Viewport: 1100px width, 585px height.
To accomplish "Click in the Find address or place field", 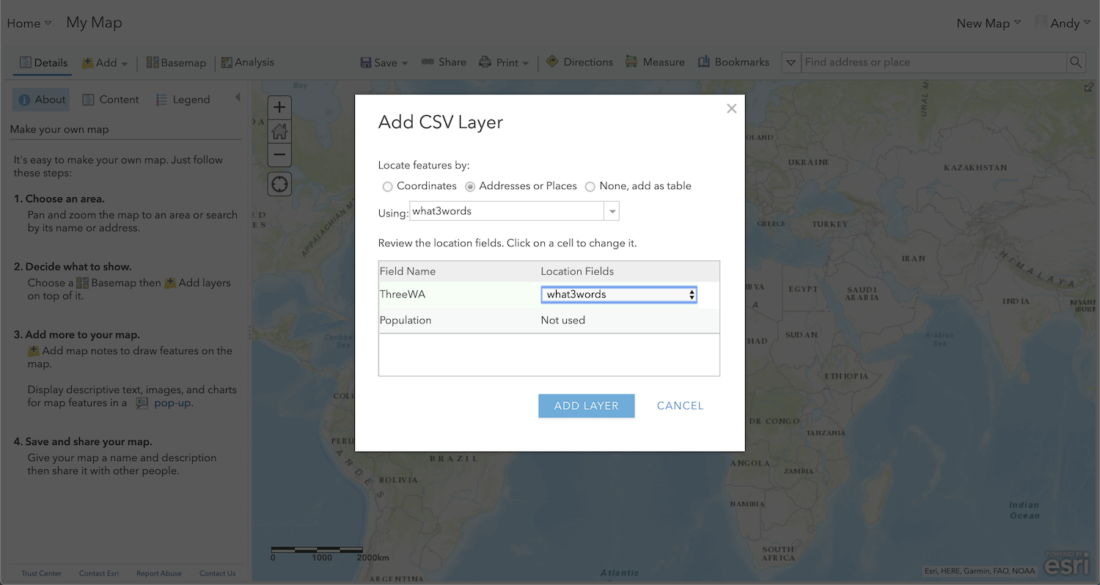I will coord(934,62).
